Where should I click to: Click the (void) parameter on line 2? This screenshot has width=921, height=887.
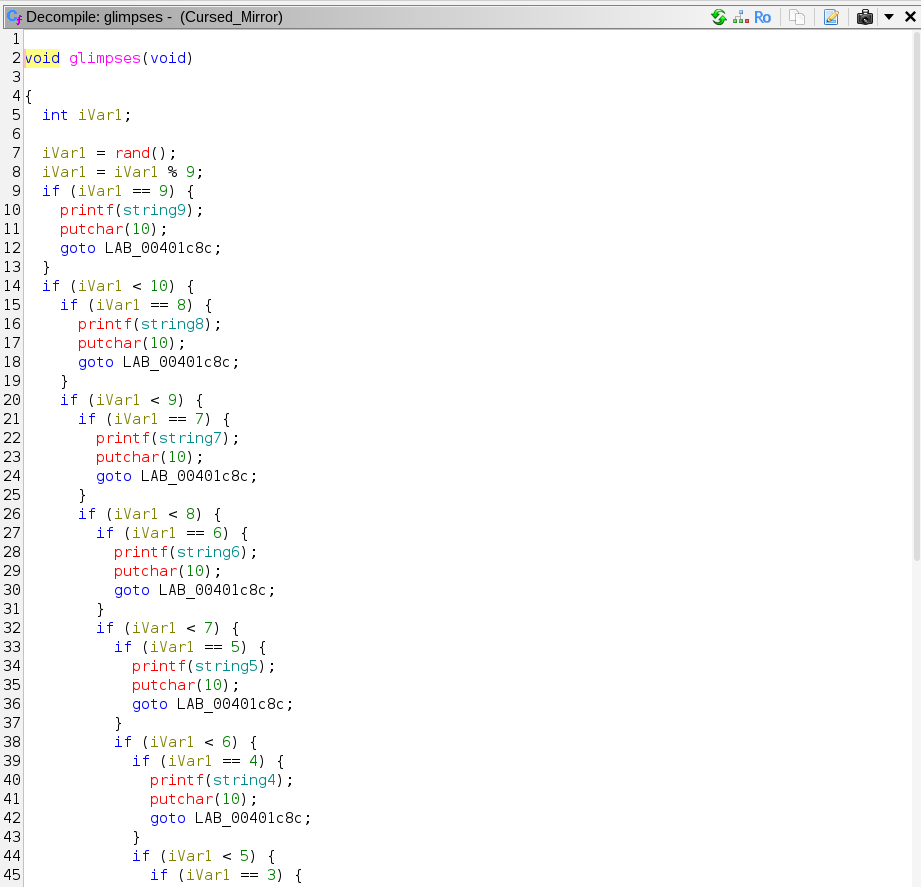pyautogui.click(x=167, y=58)
